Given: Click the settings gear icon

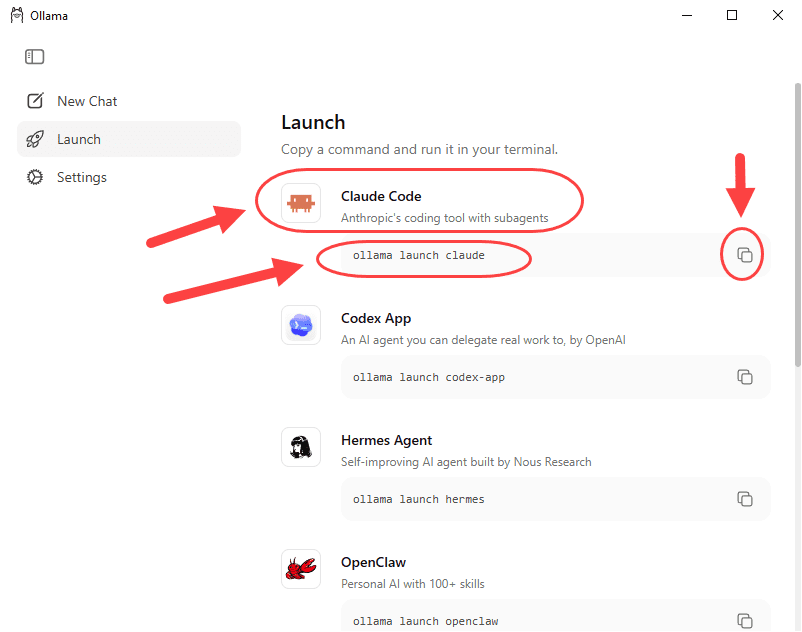Looking at the screenshot, I should pyautogui.click(x=35, y=177).
